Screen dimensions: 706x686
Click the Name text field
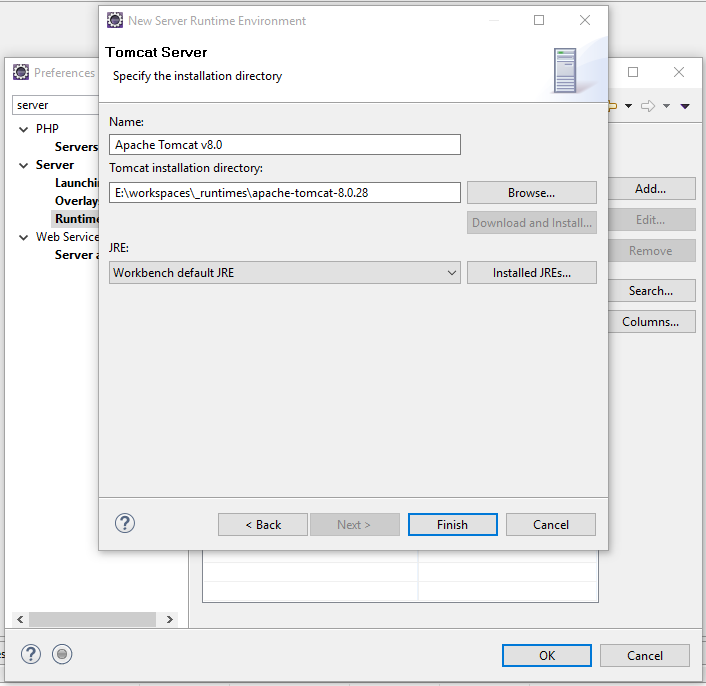coord(285,145)
